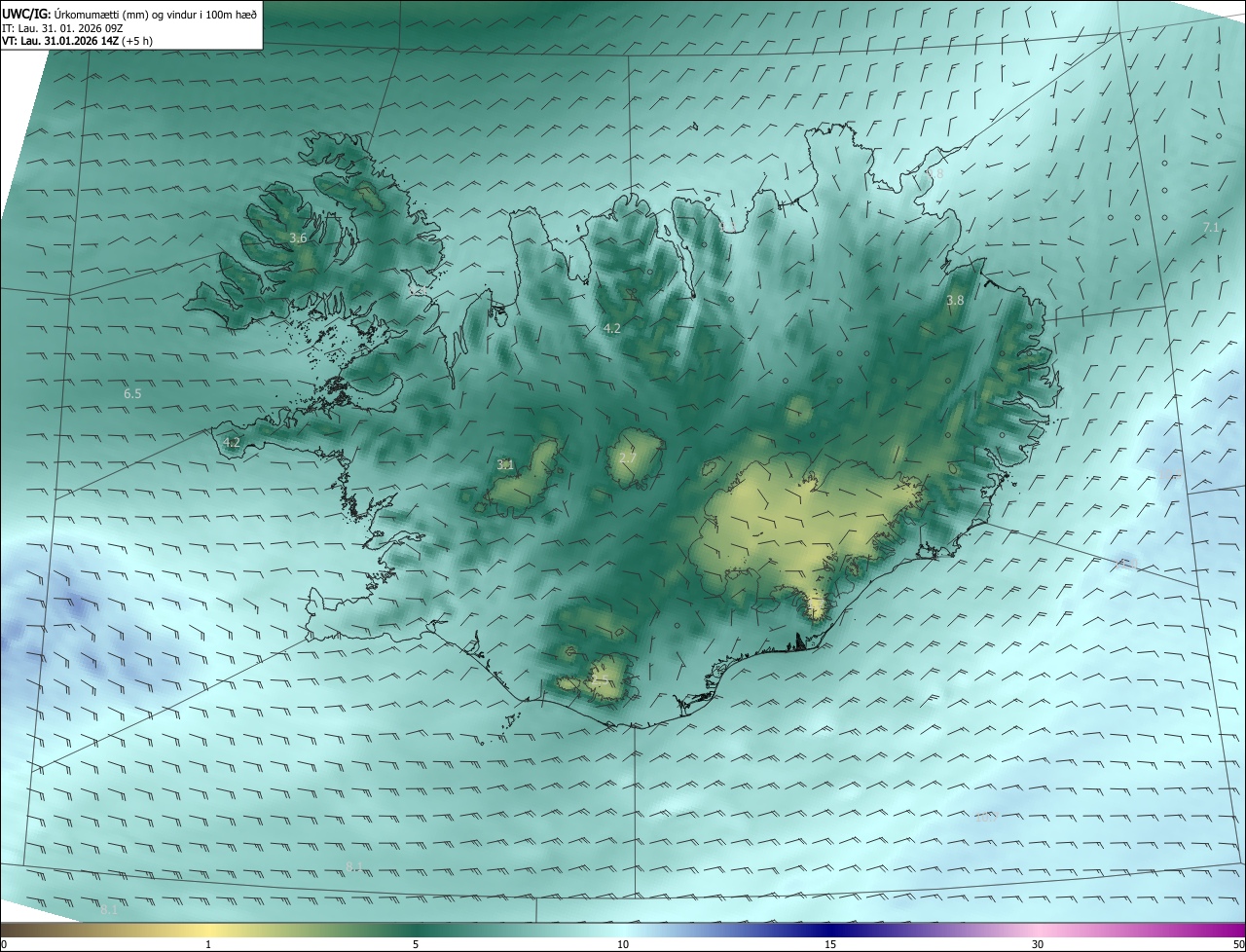The width and height of the screenshot is (1246, 952).
Task: Click the '30' tick on the color scale
Action: [x=1038, y=944]
